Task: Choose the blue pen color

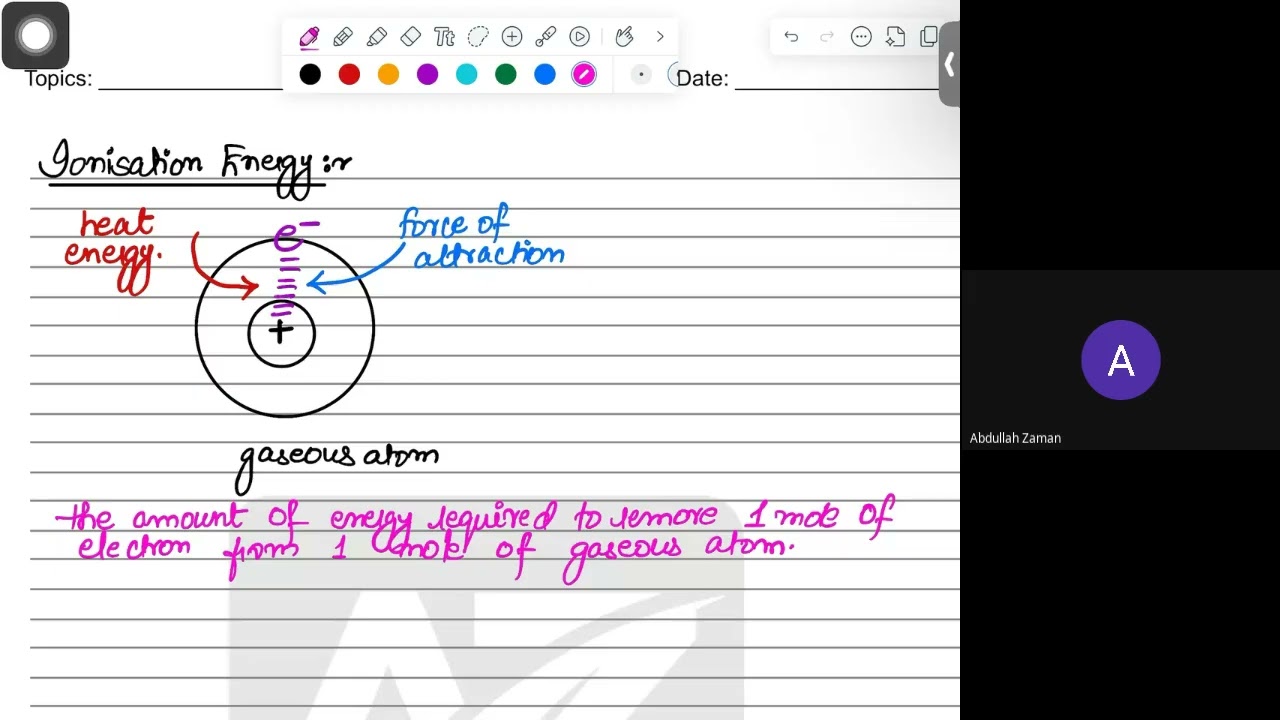Action: 545,74
